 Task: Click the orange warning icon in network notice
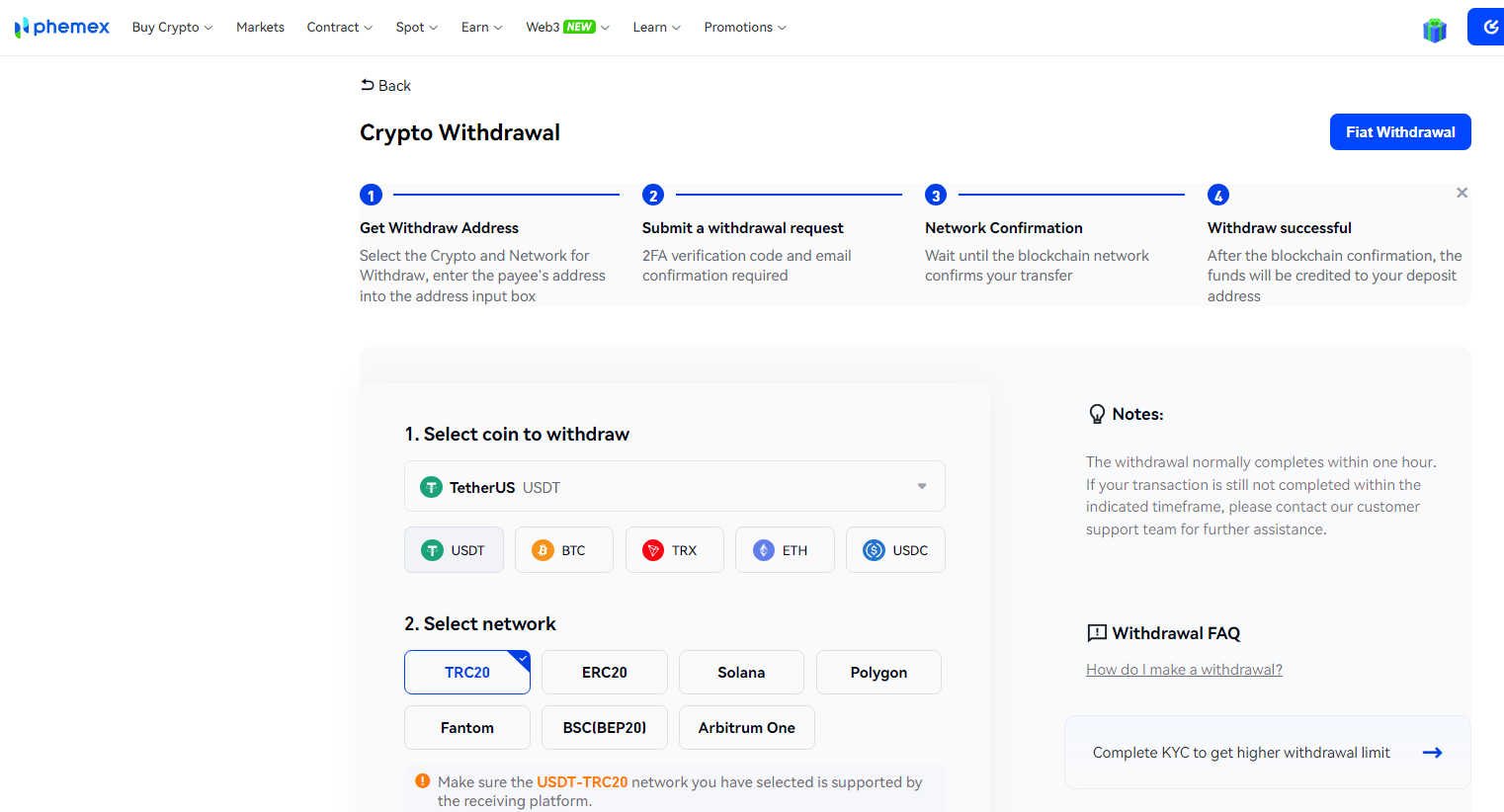422,781
